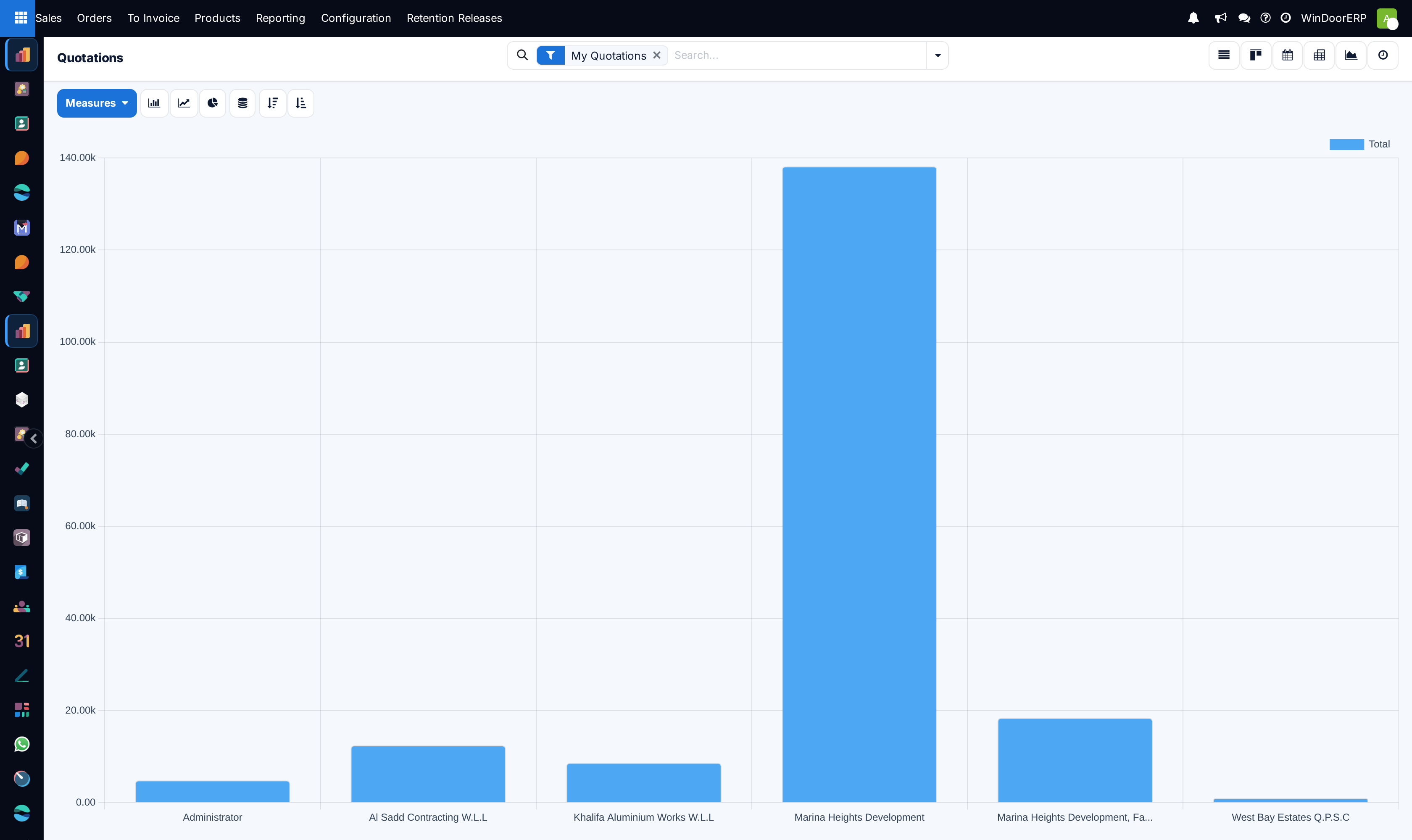The height and width of the screenshot is (840, 1412).
Task: Select the bar chart mode
Action: pyautogui.click(x=154, y=103)
